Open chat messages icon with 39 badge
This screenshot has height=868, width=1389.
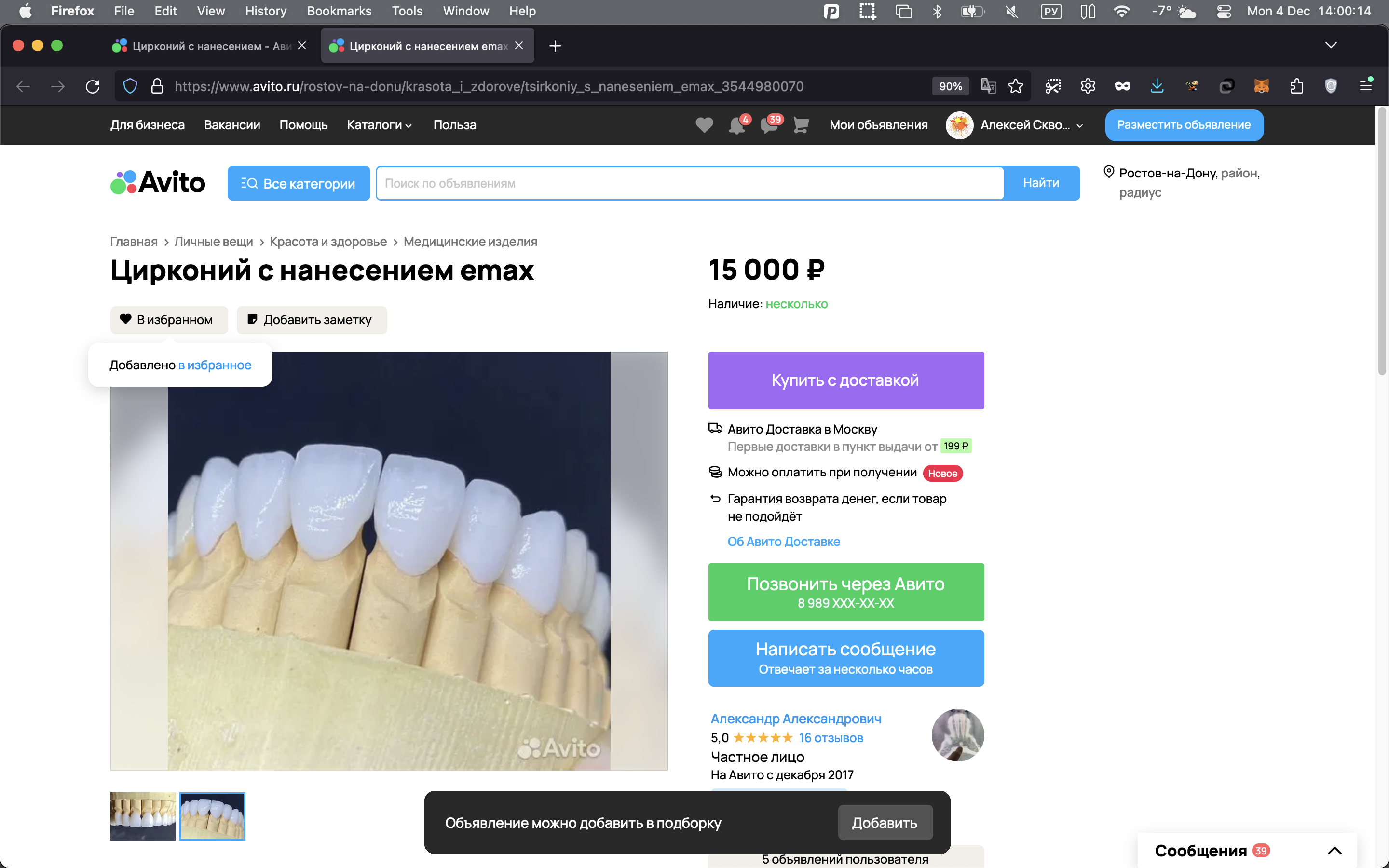[769, 124]
